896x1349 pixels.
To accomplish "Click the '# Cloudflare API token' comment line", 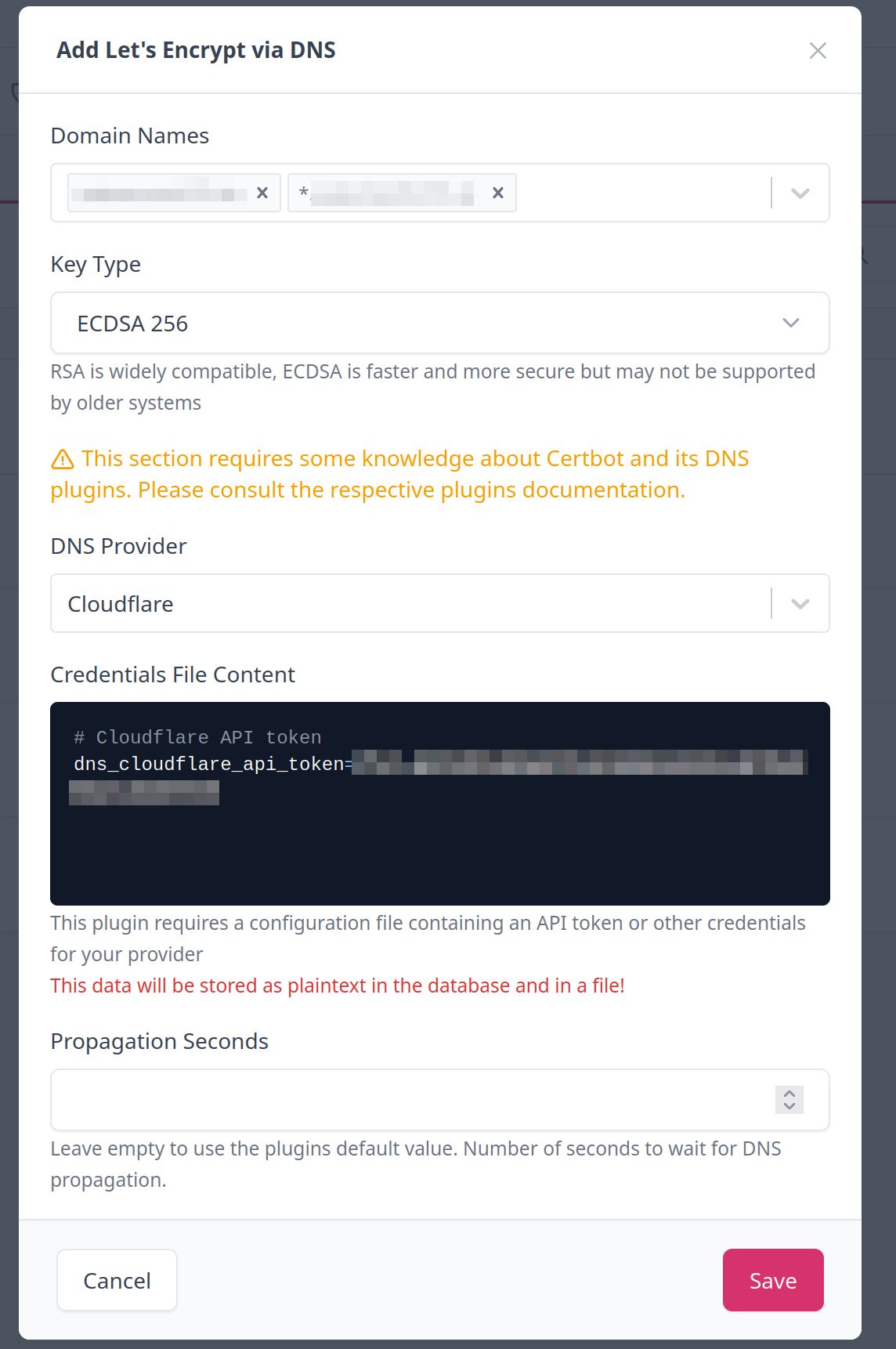I will pyautogui.click(x=197, y=737).
